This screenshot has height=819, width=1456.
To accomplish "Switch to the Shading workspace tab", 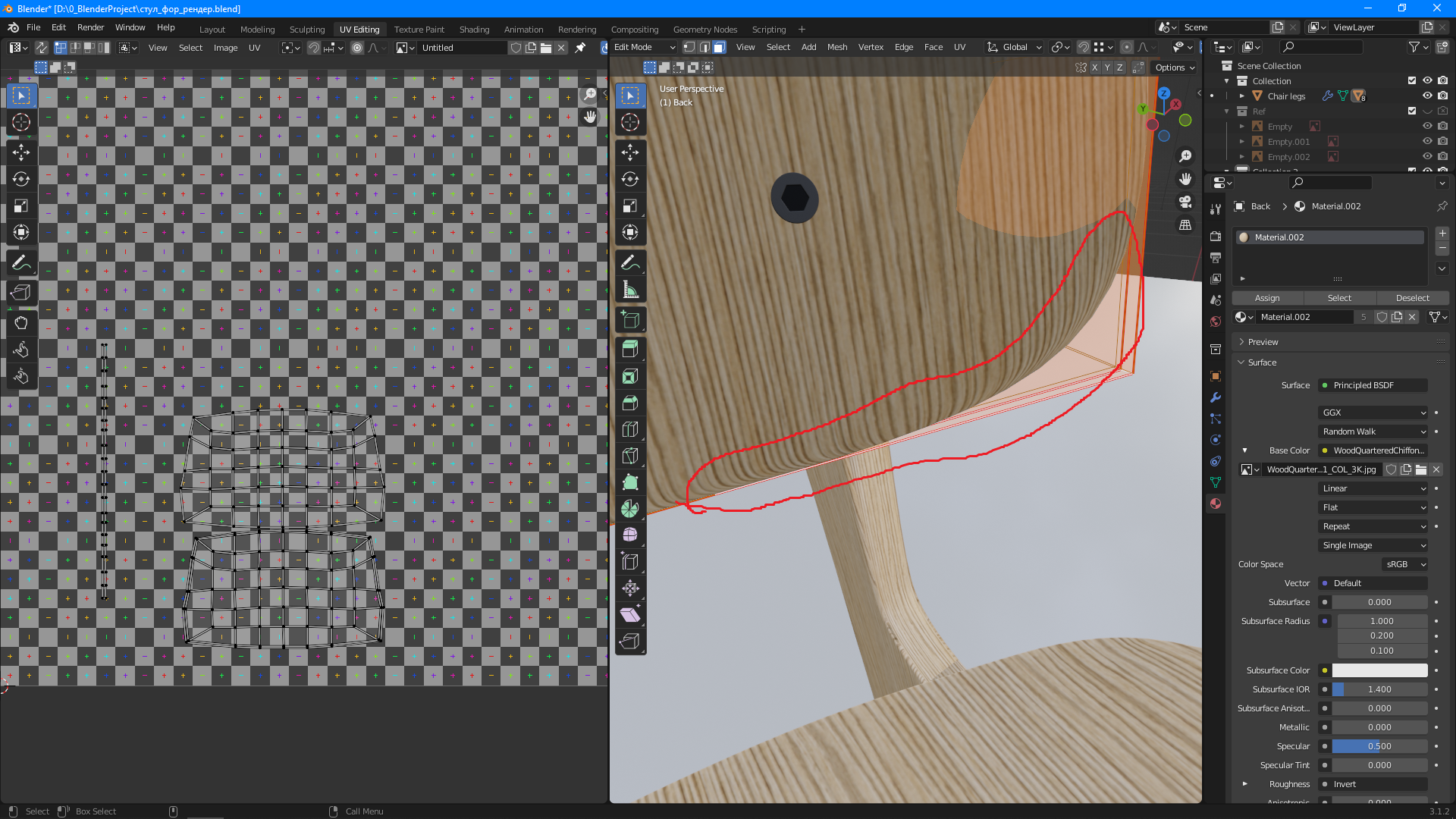I will pos(474,30).
